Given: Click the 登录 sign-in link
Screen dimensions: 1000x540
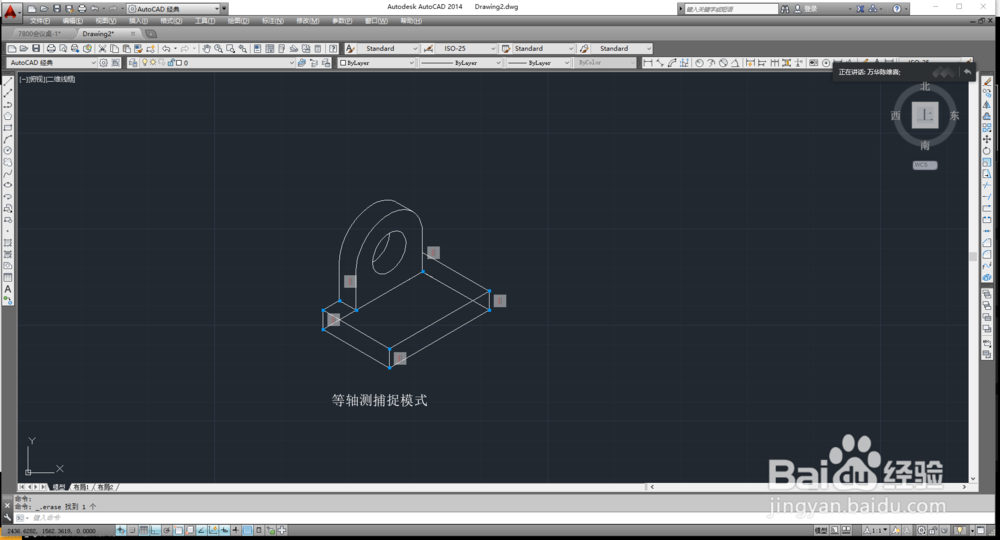Looking at the screenshot, I should click(x=811, y=9).
